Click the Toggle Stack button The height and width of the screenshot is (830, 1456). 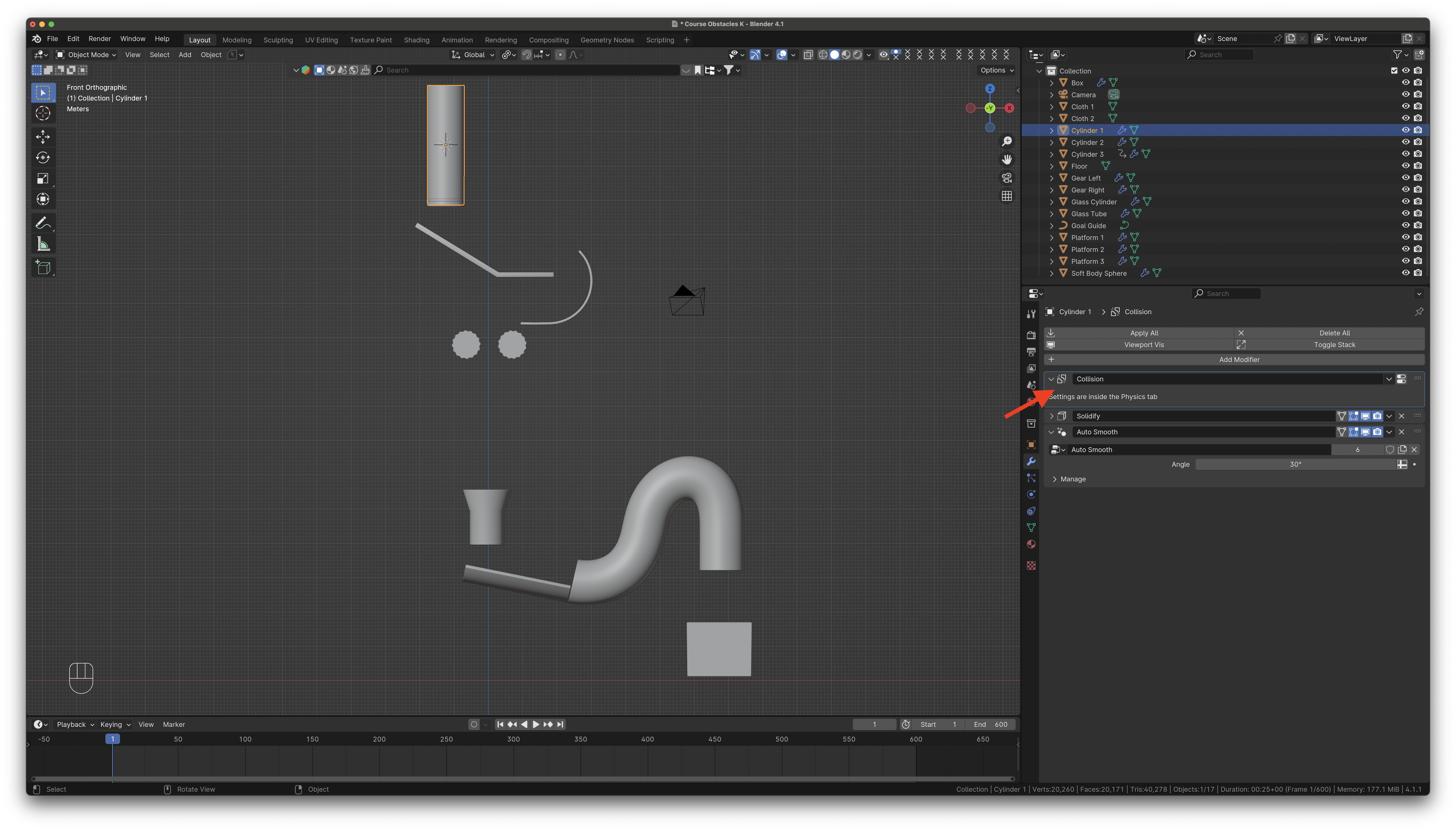(1330, 345)
